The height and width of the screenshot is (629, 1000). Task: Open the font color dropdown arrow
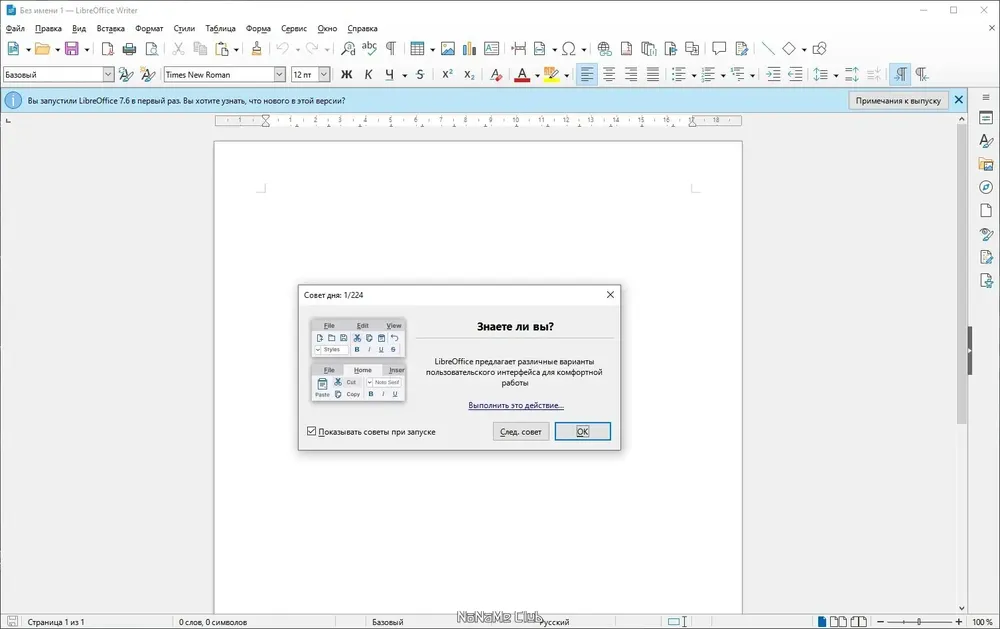pos(537,75)
